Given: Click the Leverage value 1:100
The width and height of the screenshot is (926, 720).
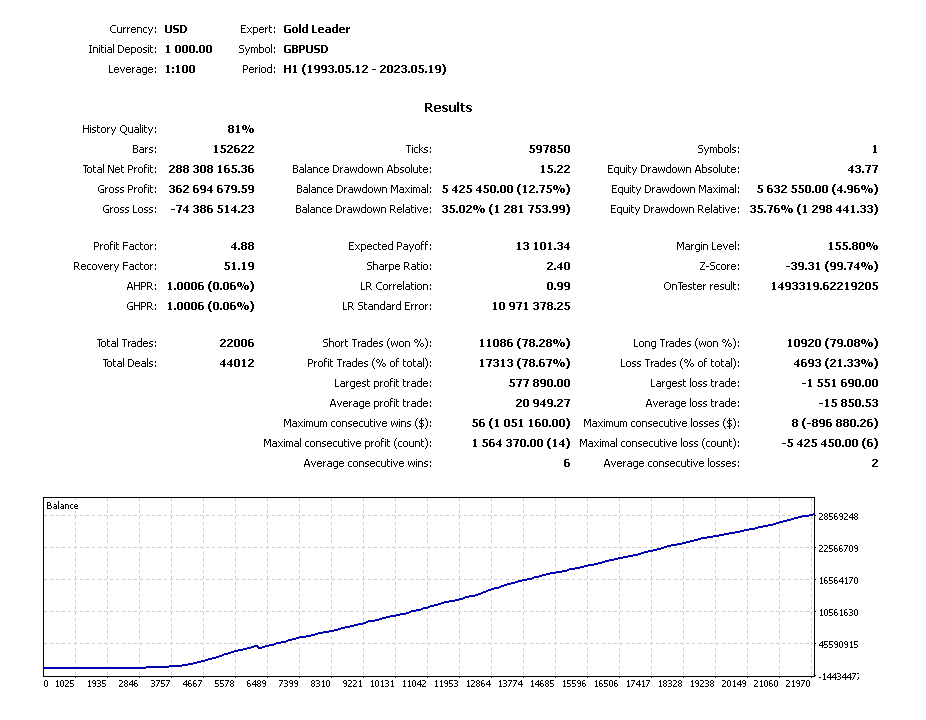Looking at the screenshot, I should pyautogui.click(x=180, y=69).
